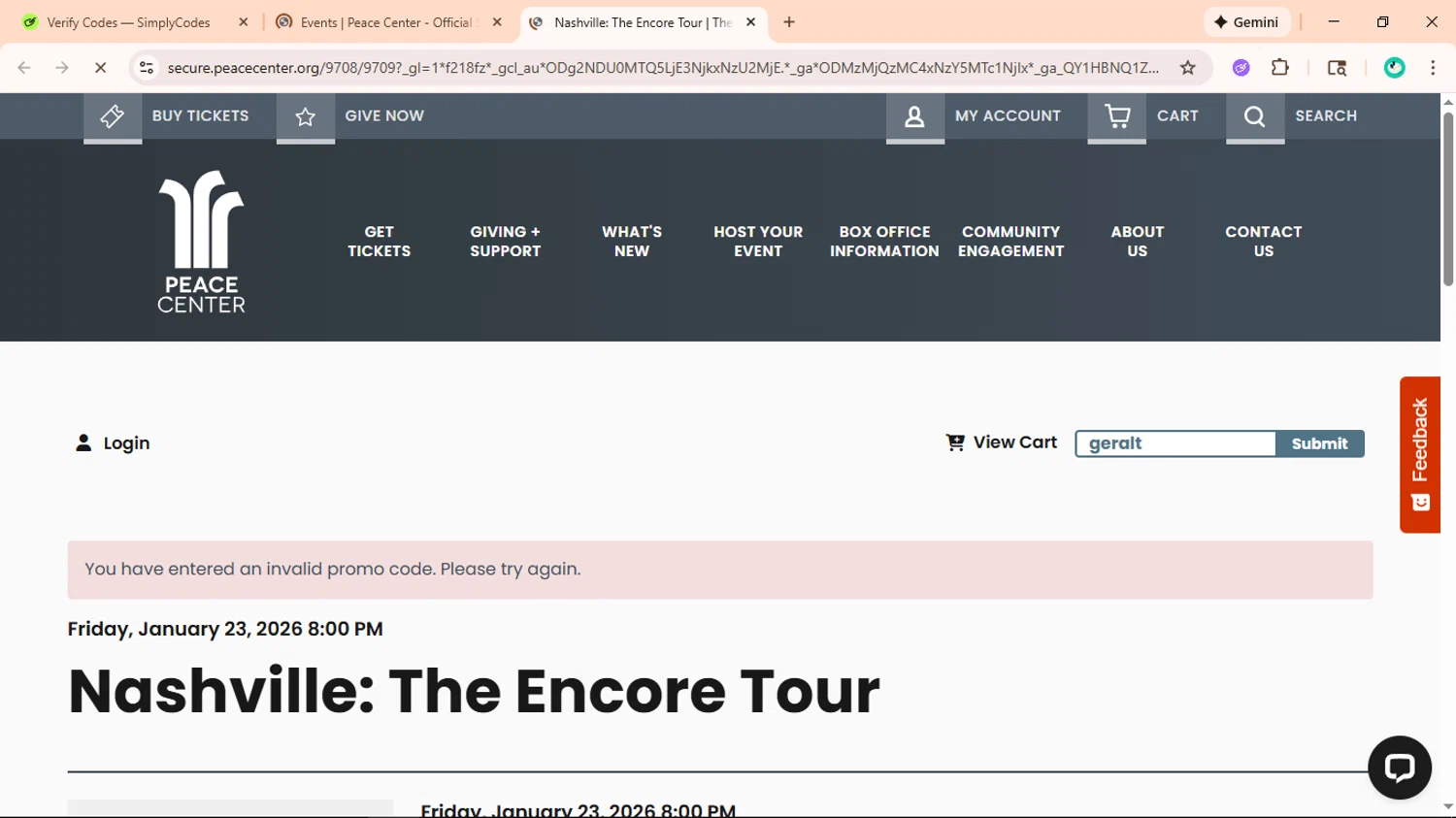Click the Cart text link
The height and width of the screenshot is (818, 1456).
click(x=1177, y=115)
